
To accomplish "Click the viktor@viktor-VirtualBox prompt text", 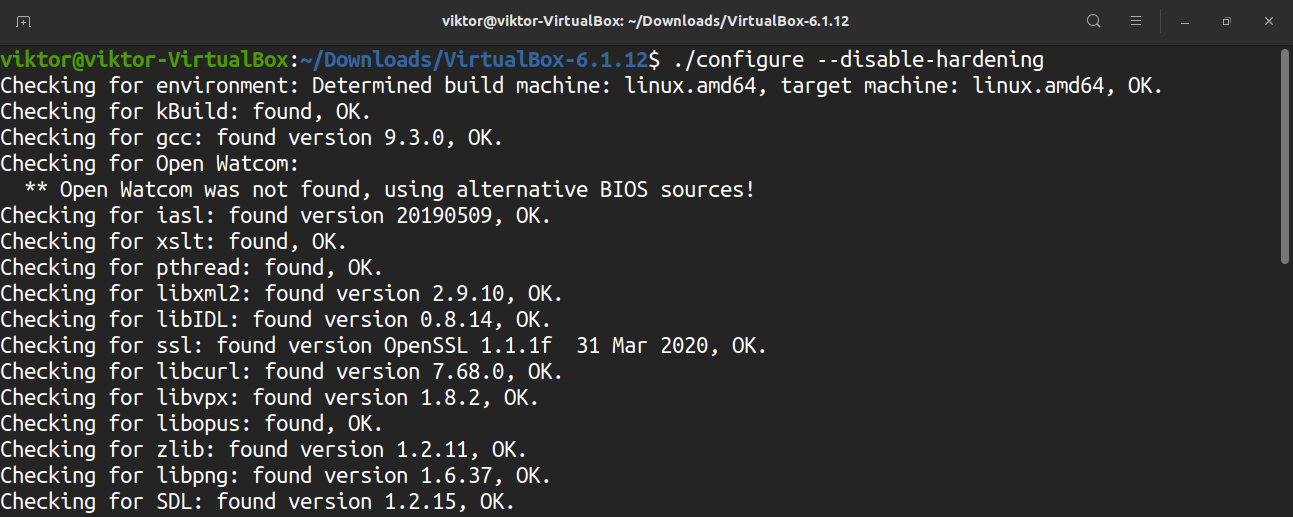I will pyautogui.click(x=144, y=60).
